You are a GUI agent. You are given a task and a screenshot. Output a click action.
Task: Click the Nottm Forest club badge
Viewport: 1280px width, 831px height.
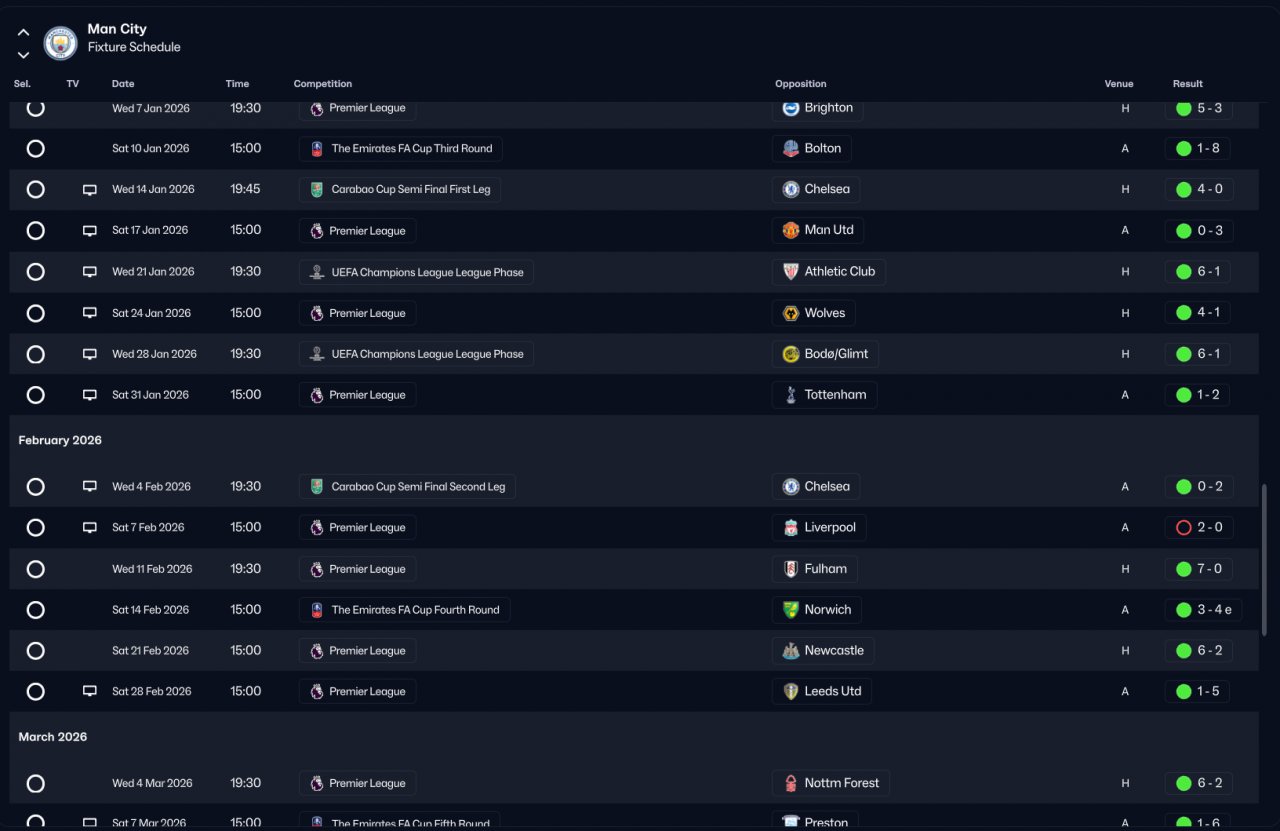tap(791, 784)
